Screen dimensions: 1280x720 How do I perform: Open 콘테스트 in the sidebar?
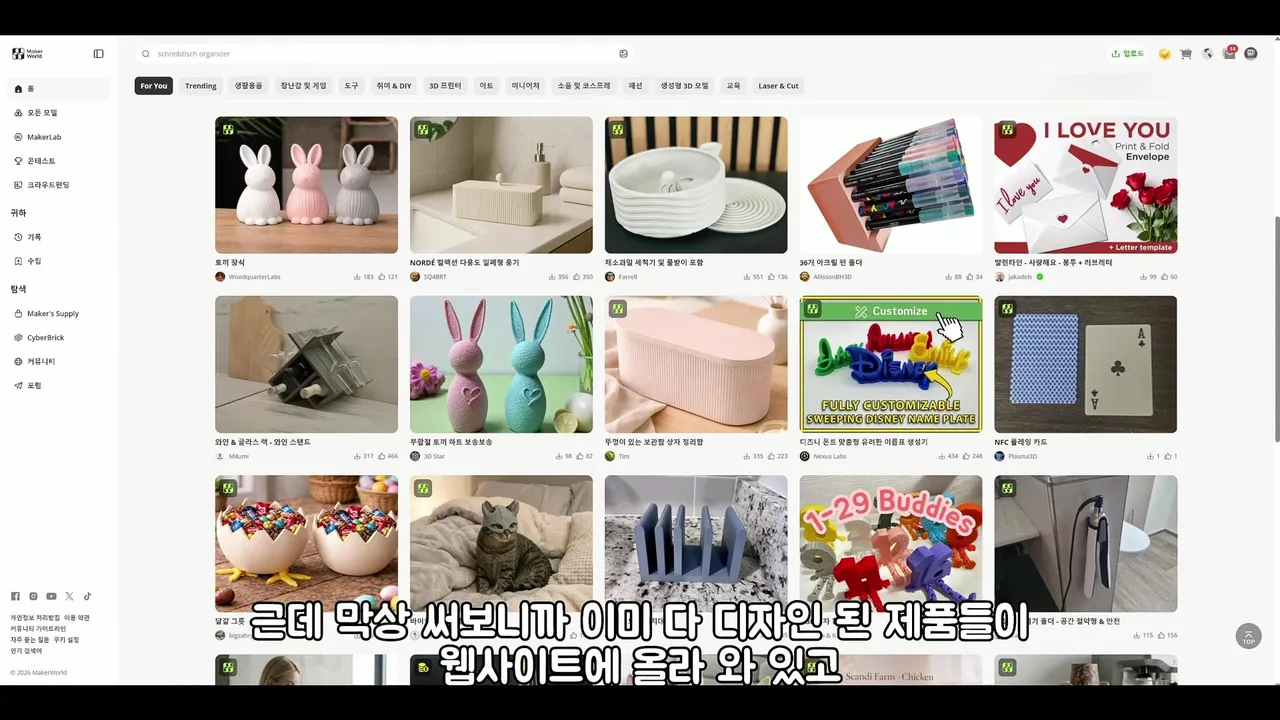60,161
